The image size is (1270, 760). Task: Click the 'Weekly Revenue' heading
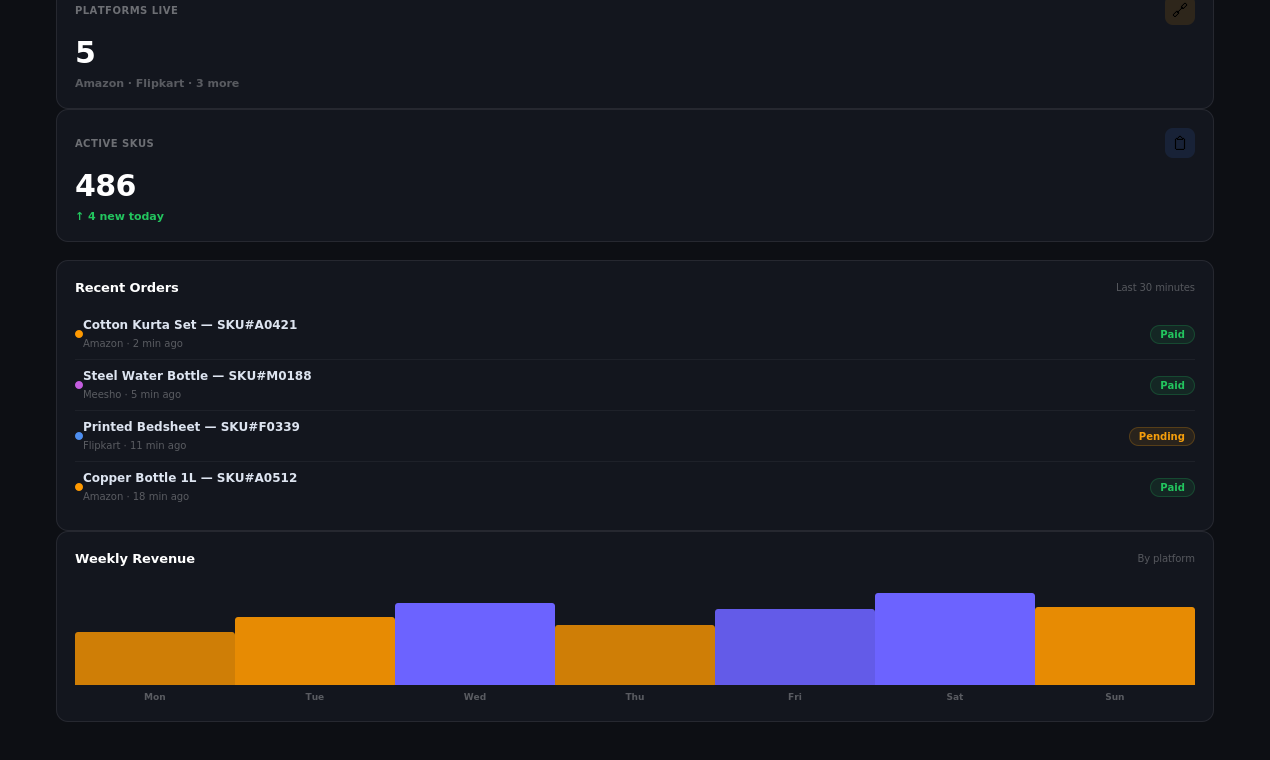click(x=135, y=558)
